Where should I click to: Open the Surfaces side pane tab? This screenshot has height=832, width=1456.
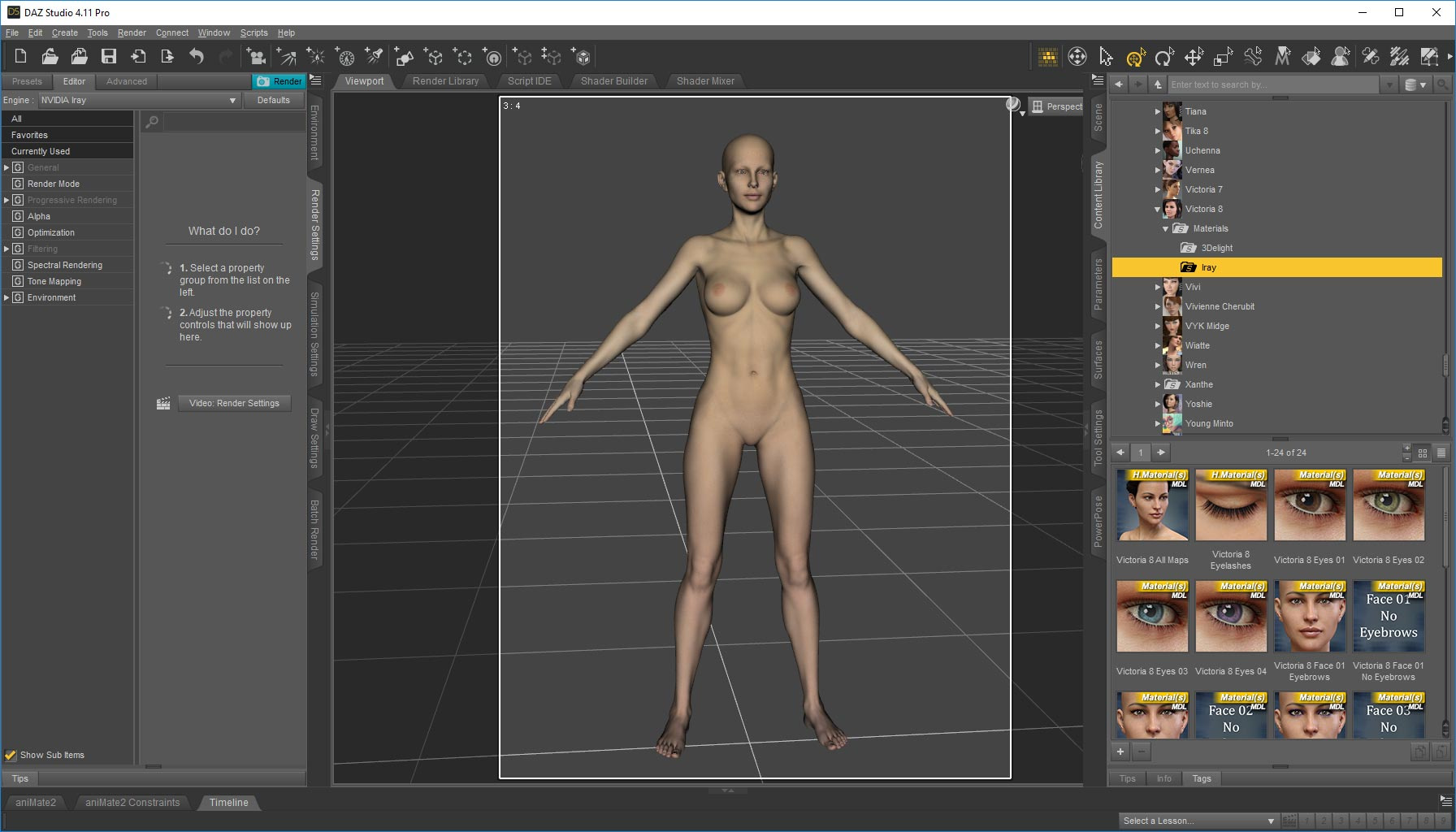(1098, 360)
